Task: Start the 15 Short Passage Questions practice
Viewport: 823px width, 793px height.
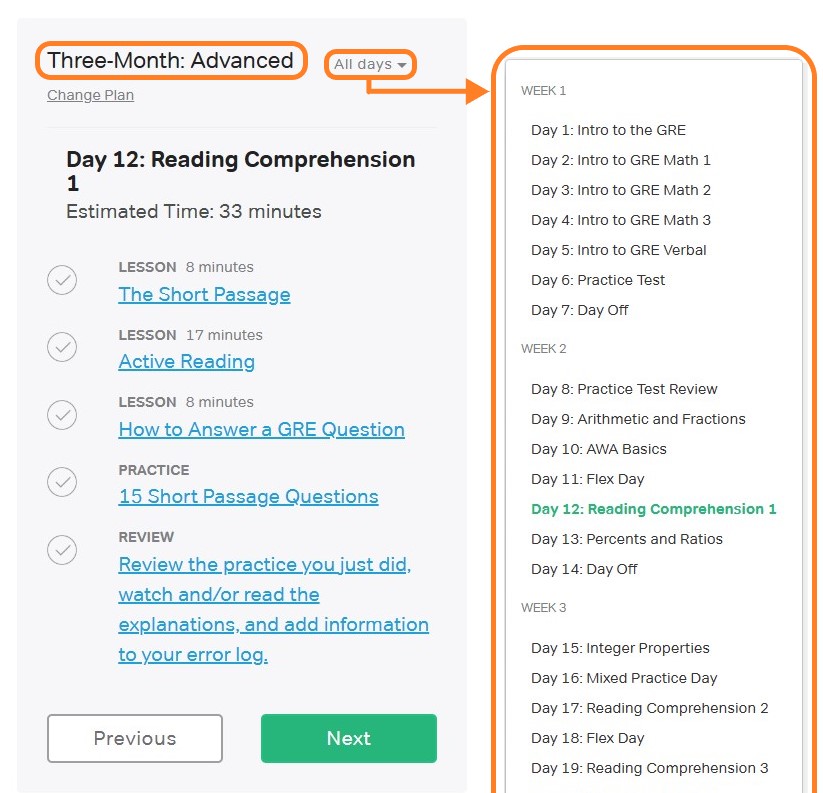Action: point(248,496)
